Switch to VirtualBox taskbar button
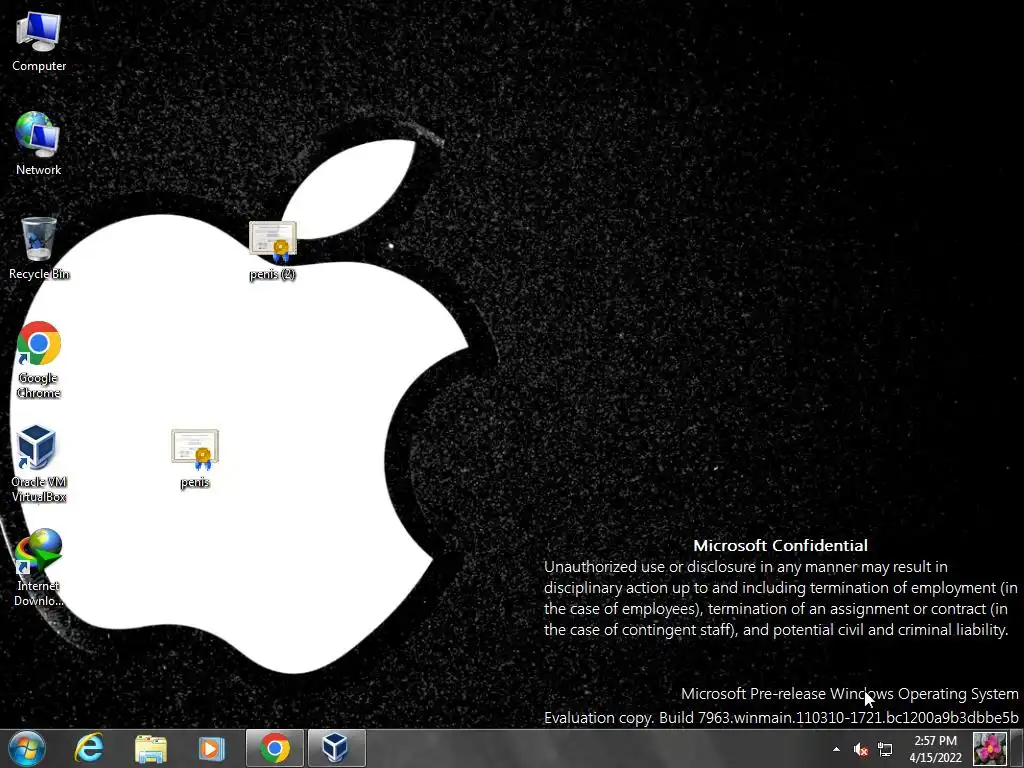This screenshot has width=1024, height=768. 336,748
